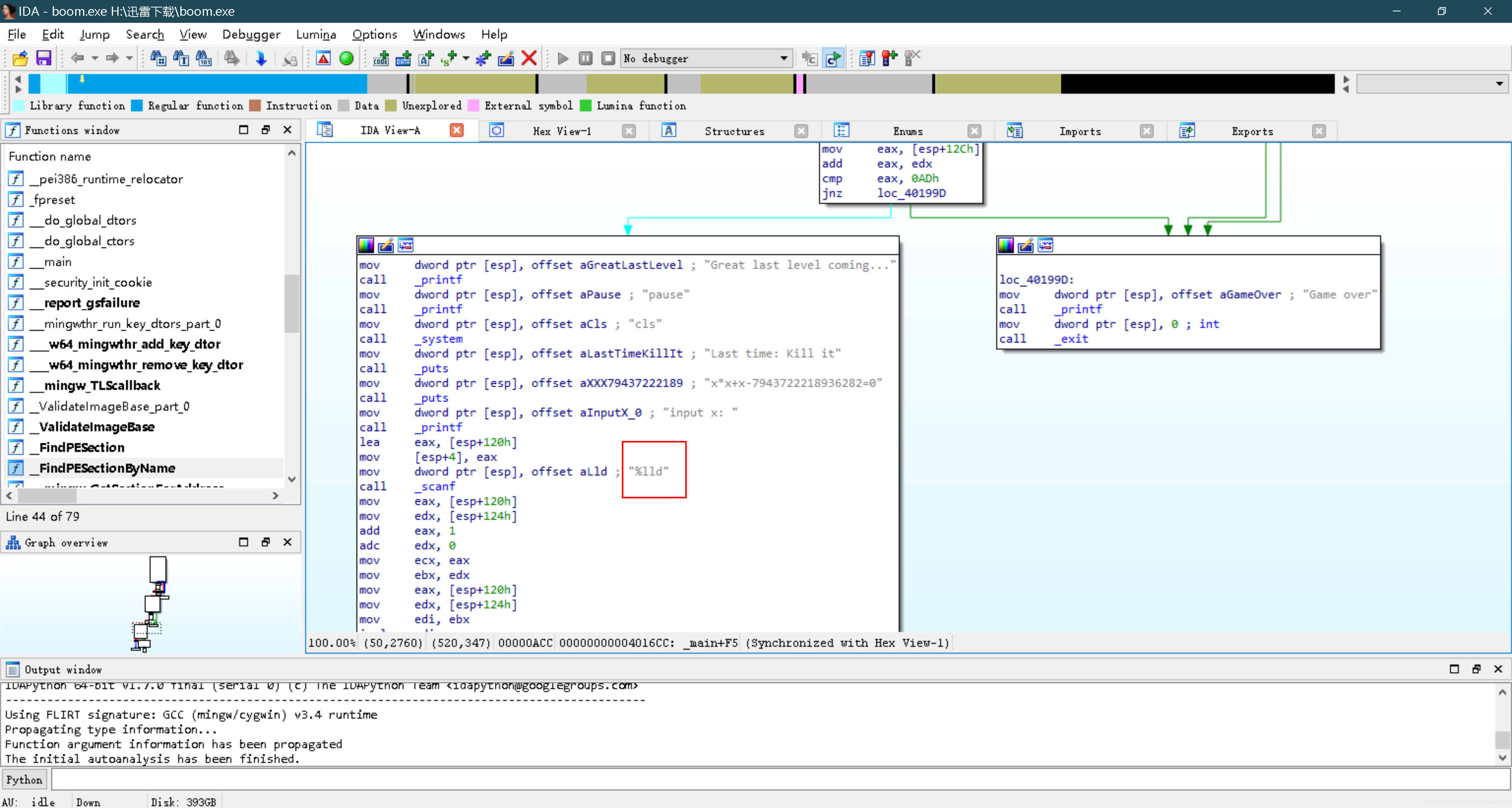1512x808 pixels.
Task: Click the Functions window horizontal scrollbar thumb
Action: tap(48, 496)
